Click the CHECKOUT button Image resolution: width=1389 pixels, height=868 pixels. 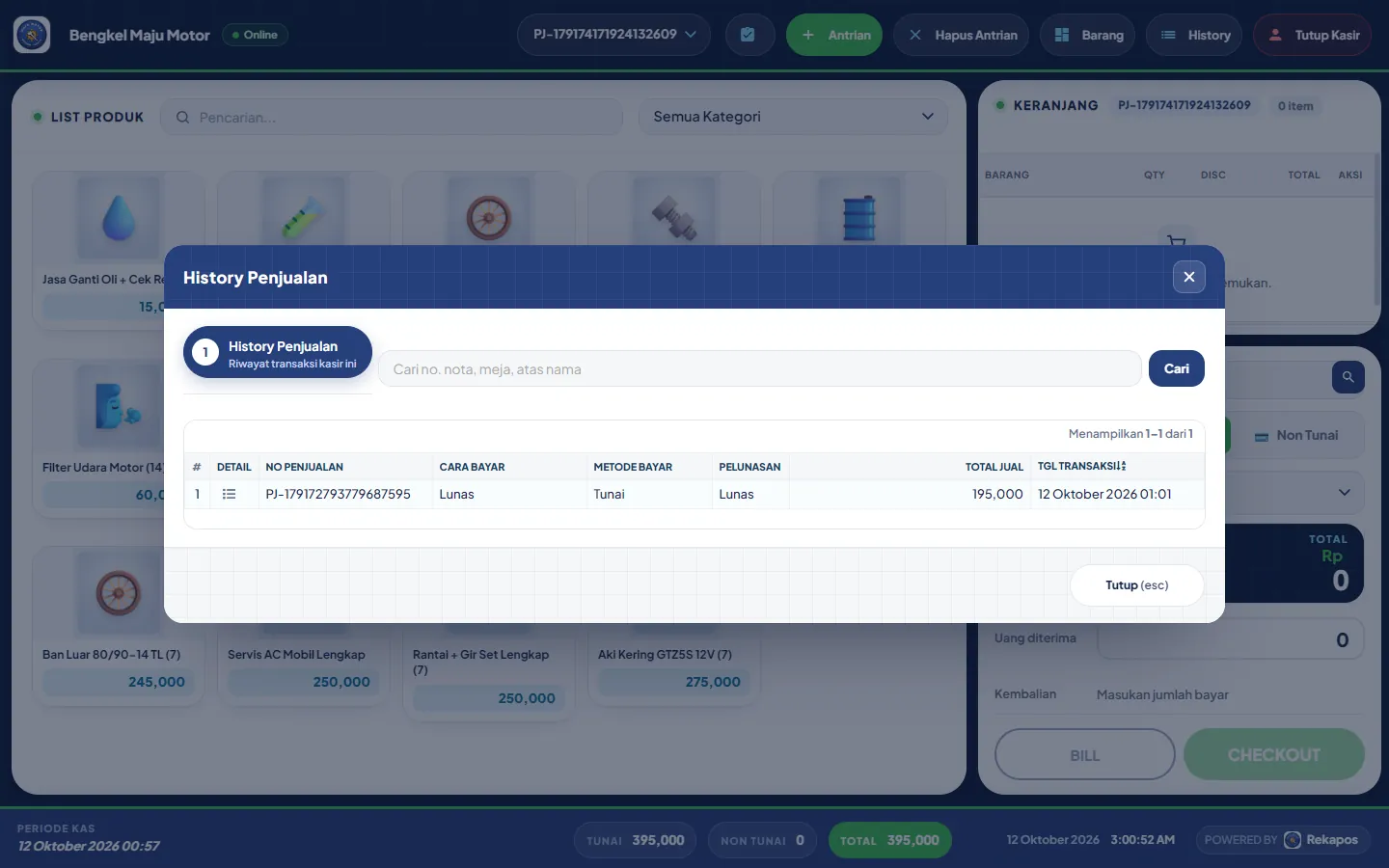click(1274, 754)
